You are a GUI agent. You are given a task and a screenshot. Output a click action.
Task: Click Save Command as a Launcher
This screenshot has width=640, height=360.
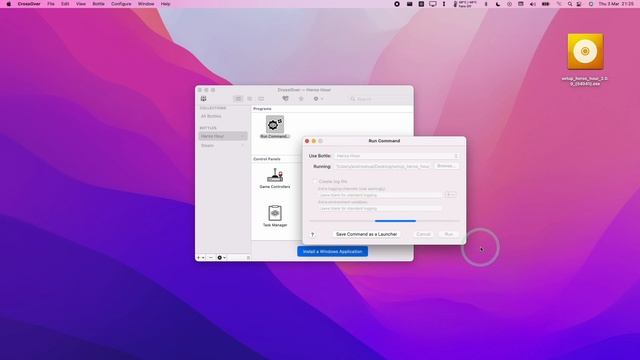366,234
